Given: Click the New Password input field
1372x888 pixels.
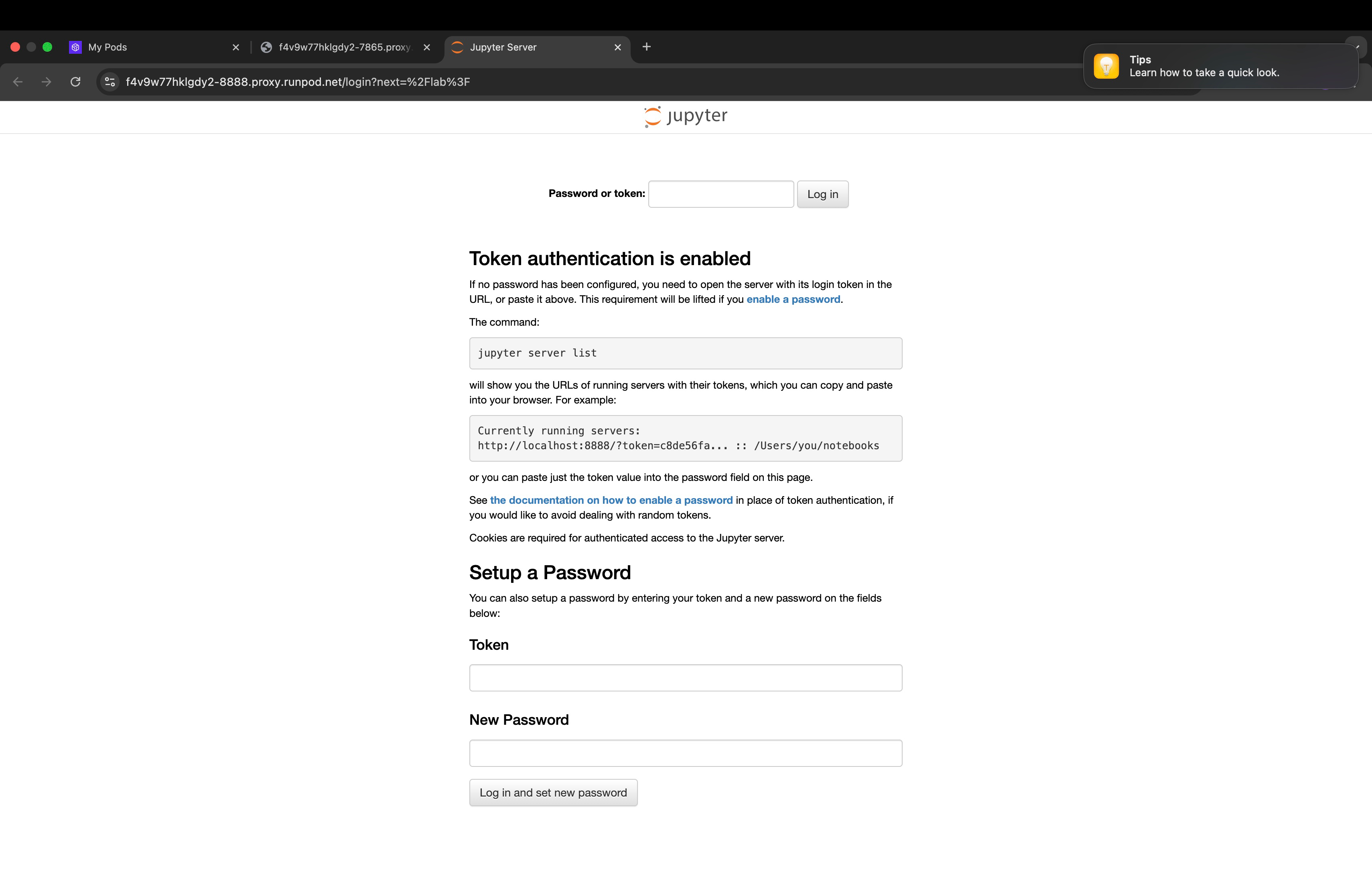Looking at the screenshot, I should [x=686, y=753].
